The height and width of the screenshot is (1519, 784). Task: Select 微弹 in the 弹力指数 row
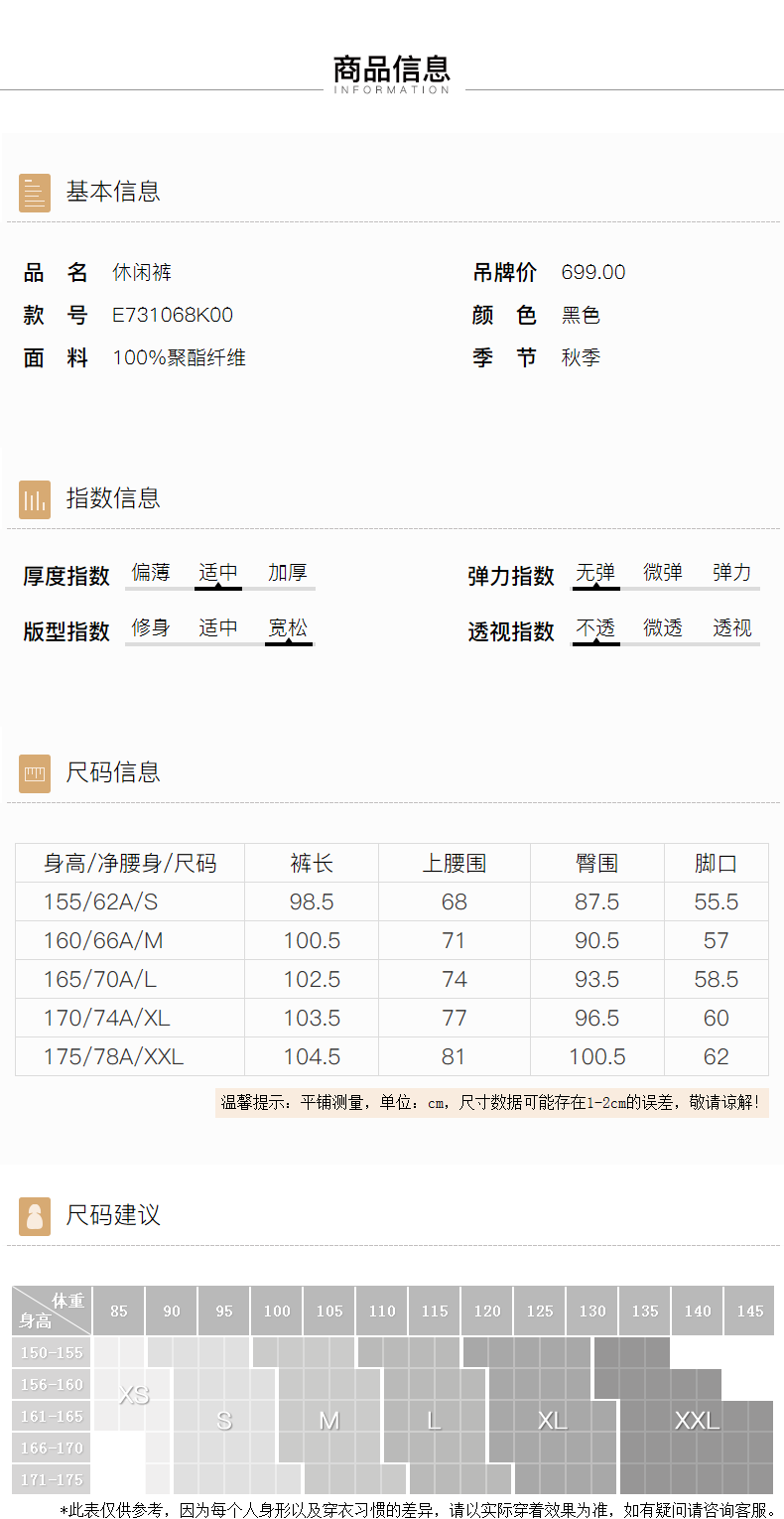pyautogui.click(x=663, y=573)
